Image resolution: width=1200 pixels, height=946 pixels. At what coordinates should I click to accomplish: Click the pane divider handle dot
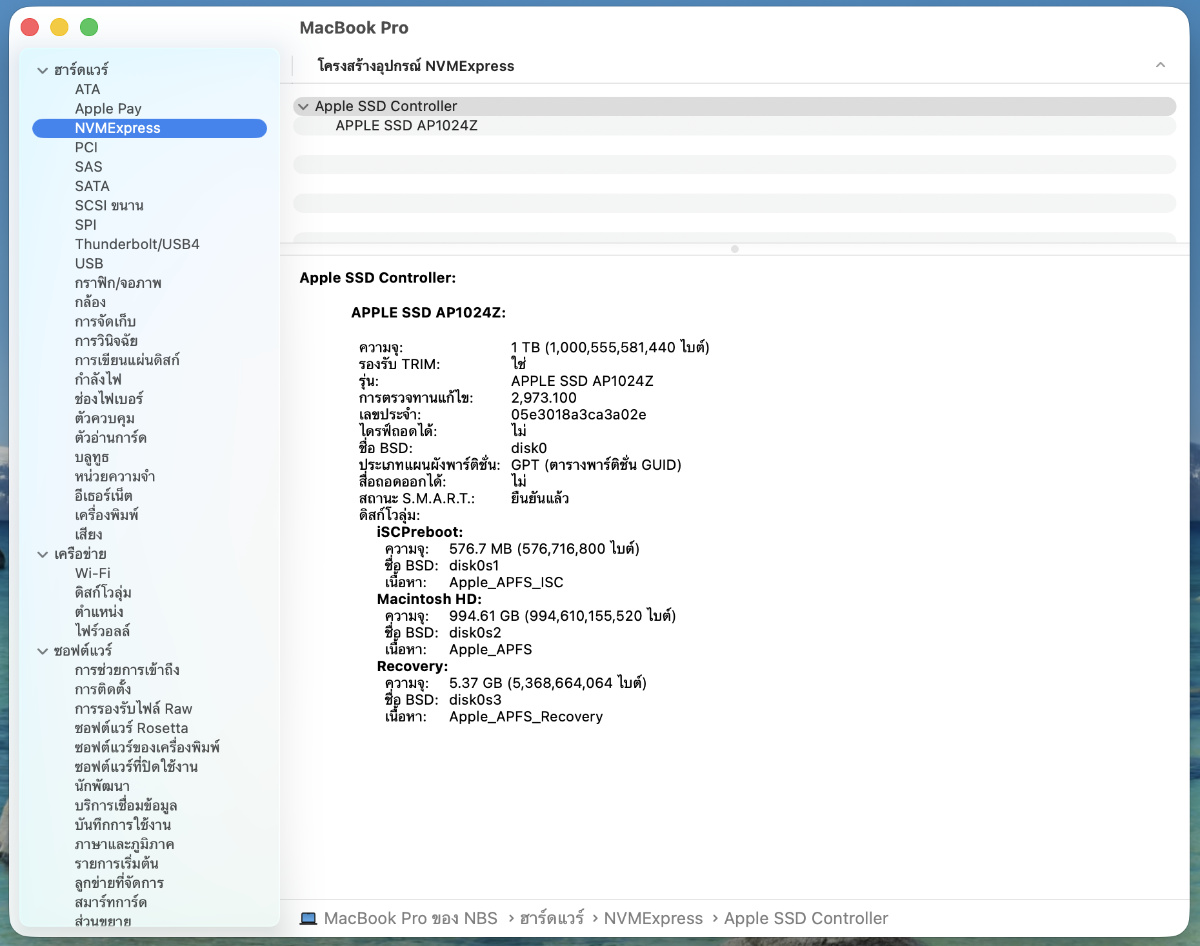(x=735, y=249)
